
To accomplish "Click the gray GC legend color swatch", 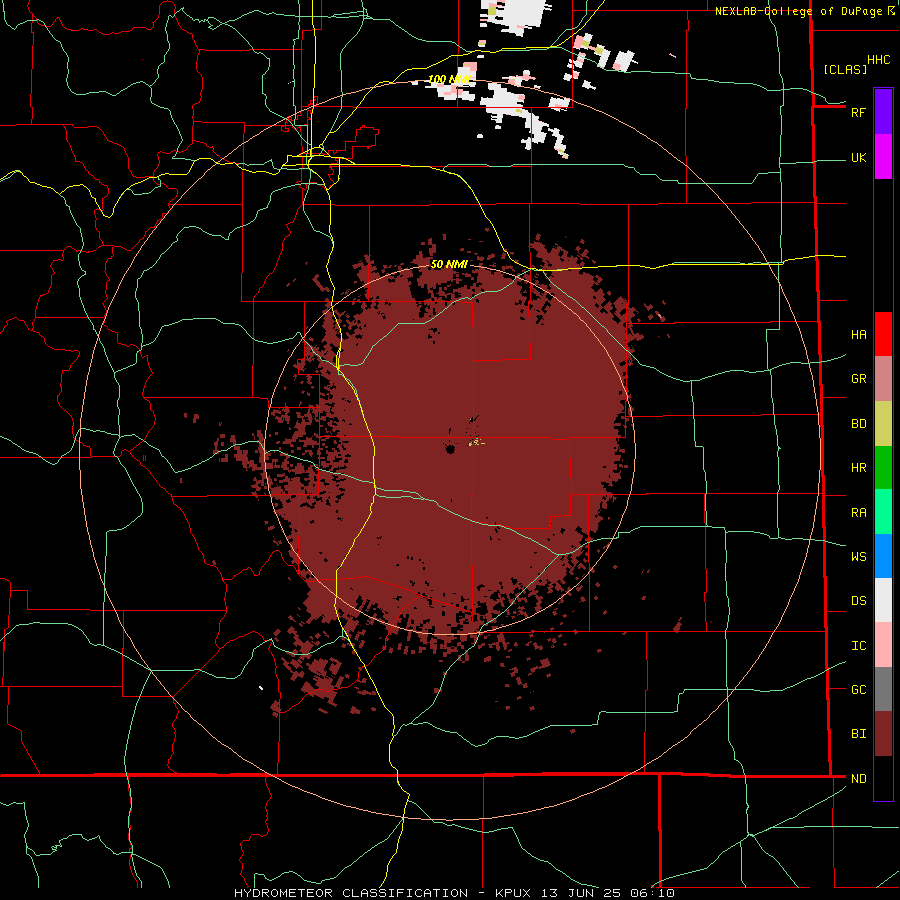I will tap(883, 689).
